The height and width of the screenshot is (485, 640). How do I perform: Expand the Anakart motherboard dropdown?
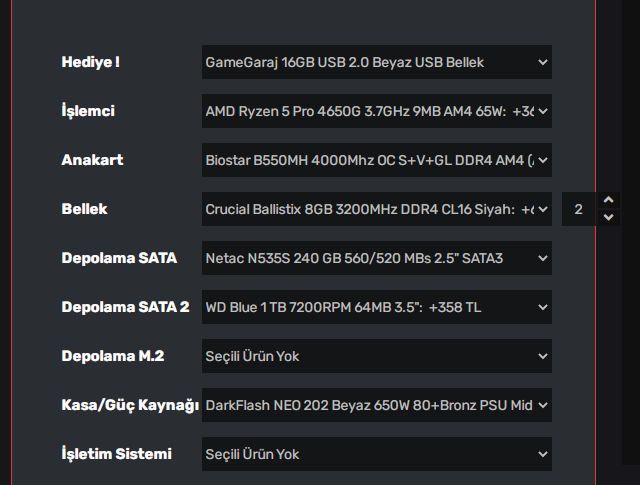pyautogui.click(x=376, y=160)
